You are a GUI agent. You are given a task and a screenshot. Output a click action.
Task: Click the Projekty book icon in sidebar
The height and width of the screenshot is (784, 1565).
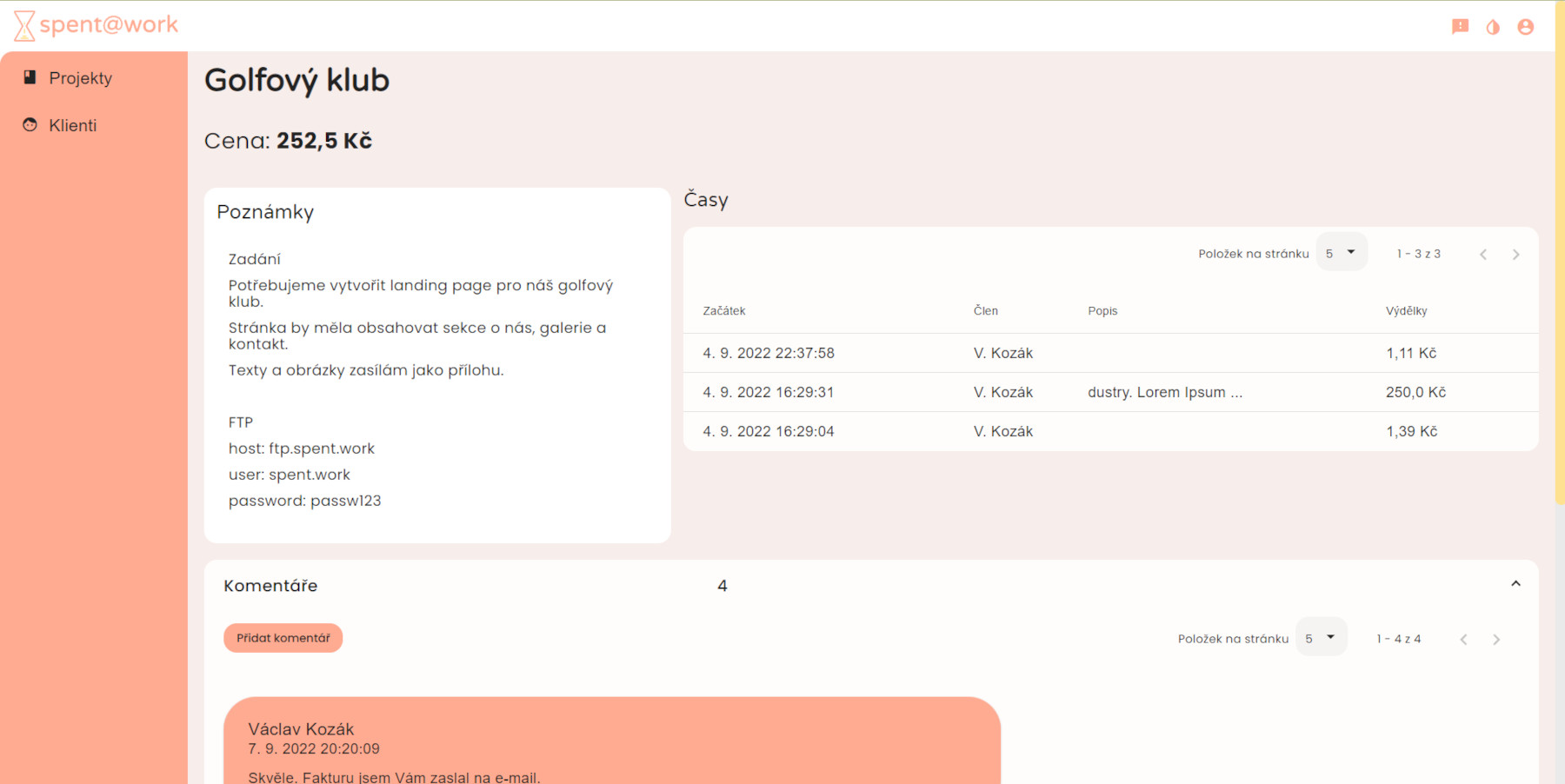coord(30,77)
